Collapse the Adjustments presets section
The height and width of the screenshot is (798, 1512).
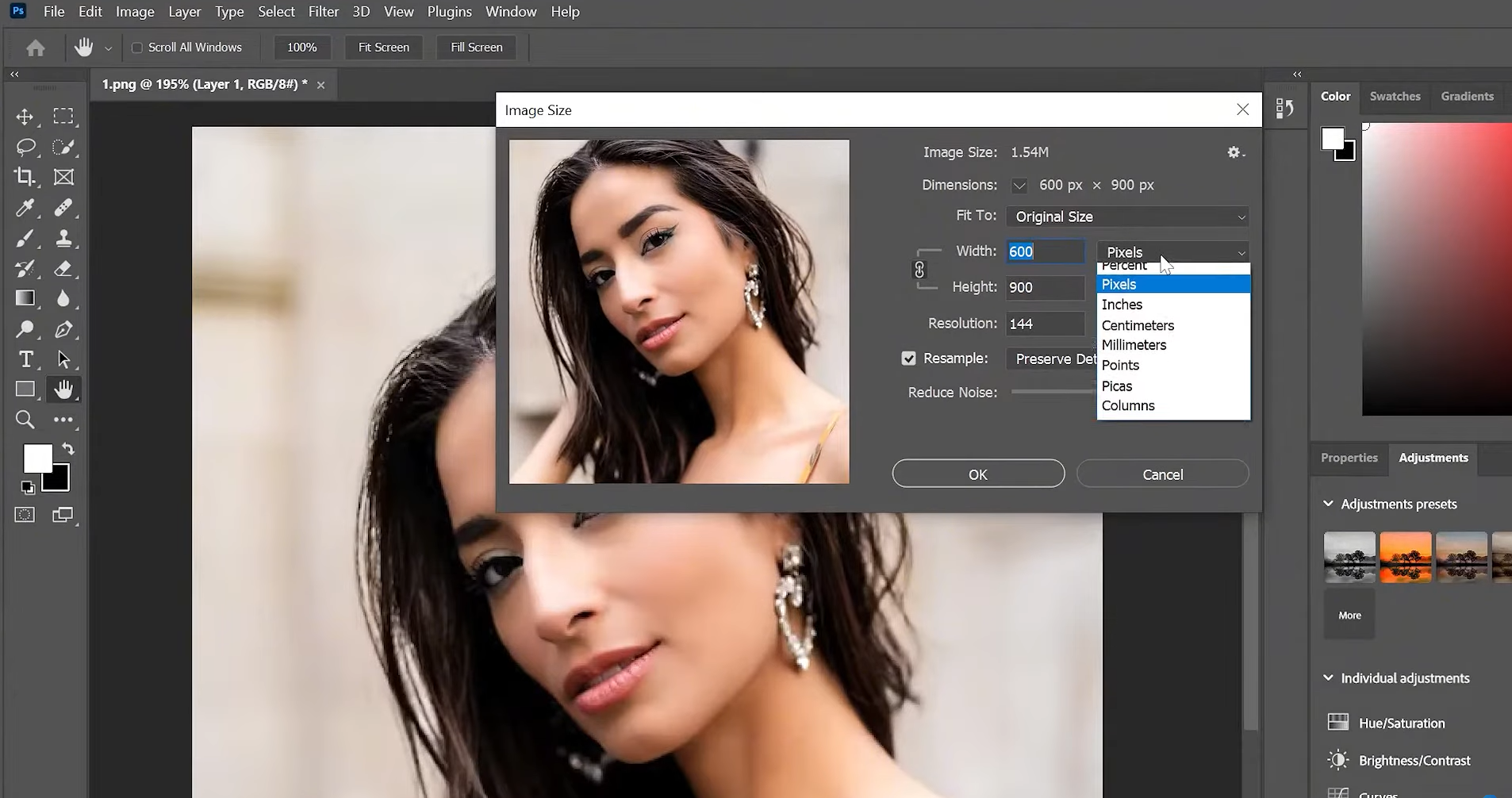pos(1328,503)
